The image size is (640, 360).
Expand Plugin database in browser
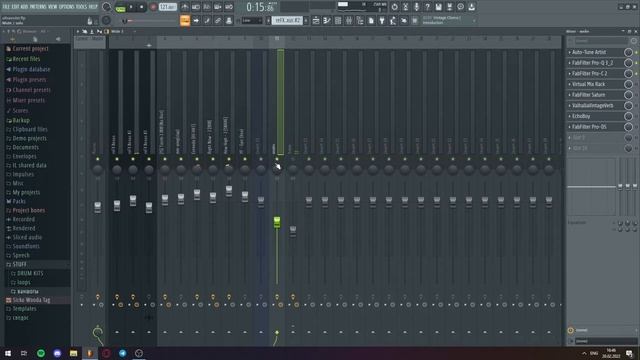(31, 69)
